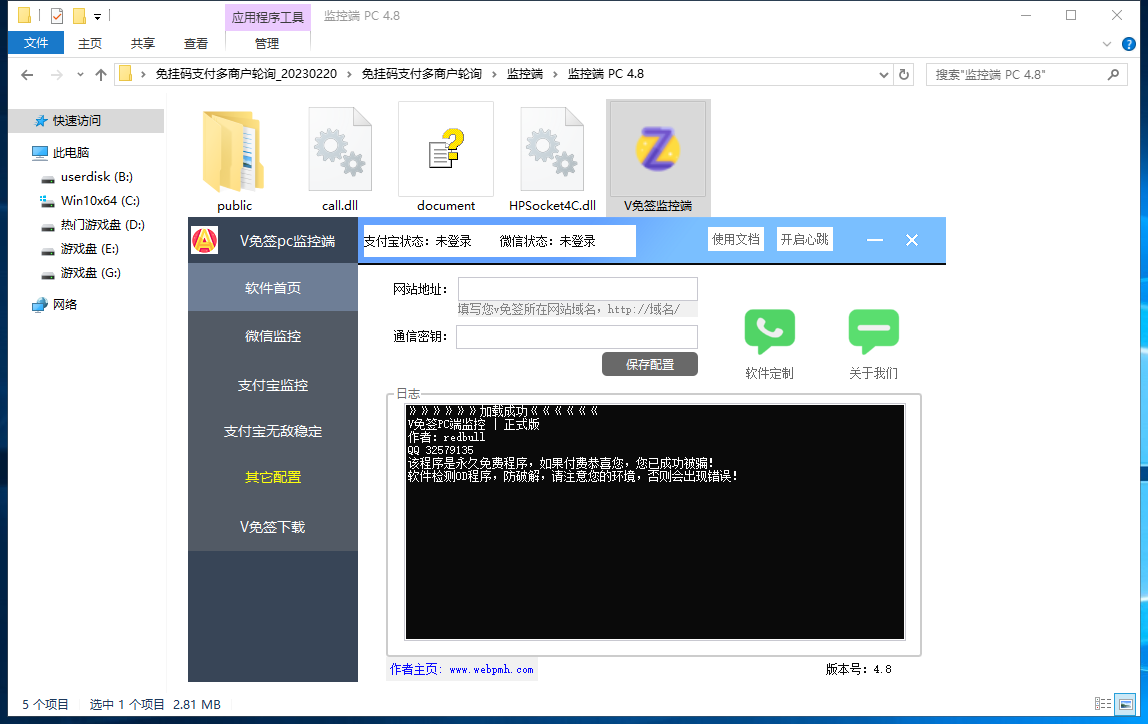Switch to large icons view in status bar

(x=1126, y=704)
